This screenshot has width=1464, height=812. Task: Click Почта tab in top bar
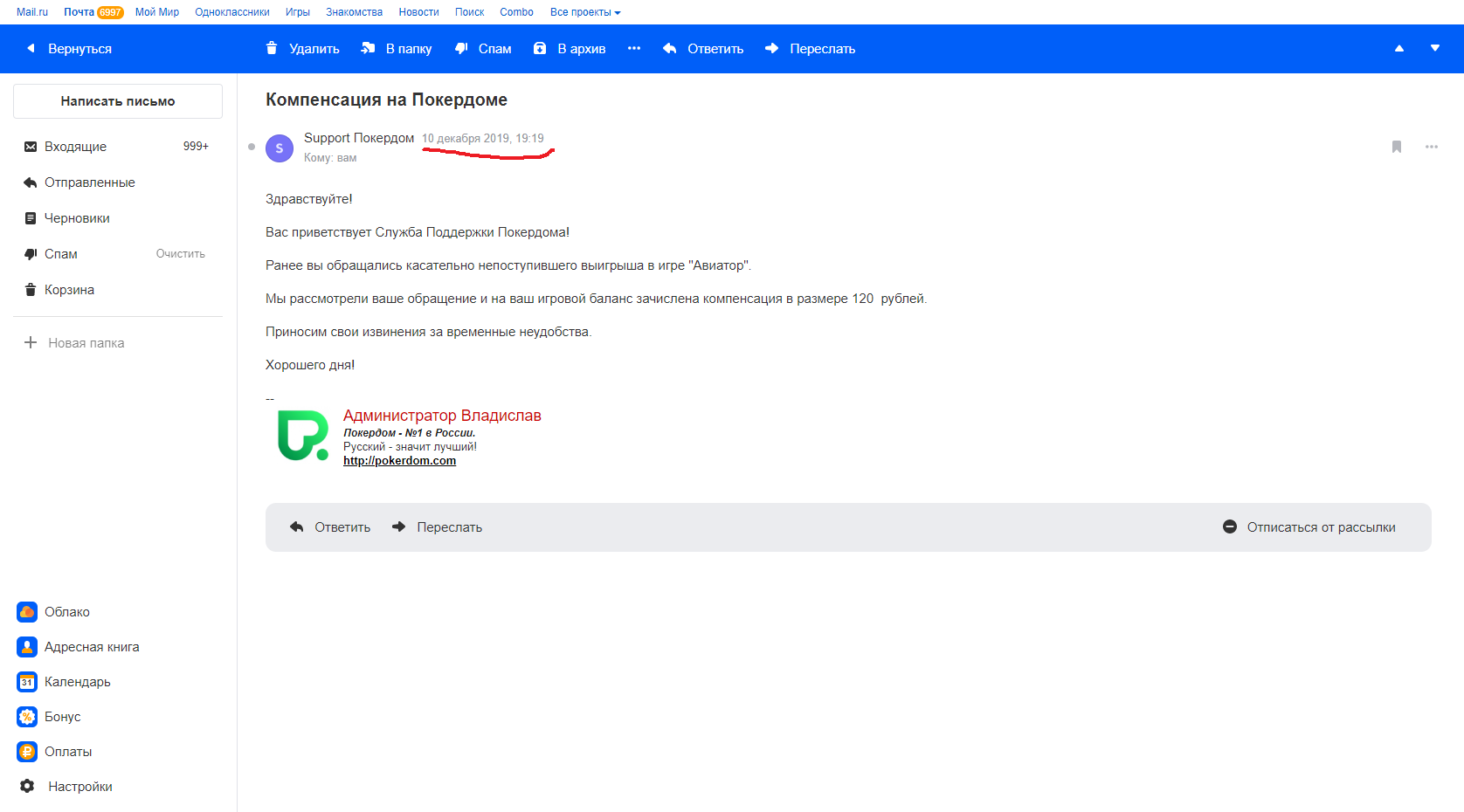pos(79,12)
